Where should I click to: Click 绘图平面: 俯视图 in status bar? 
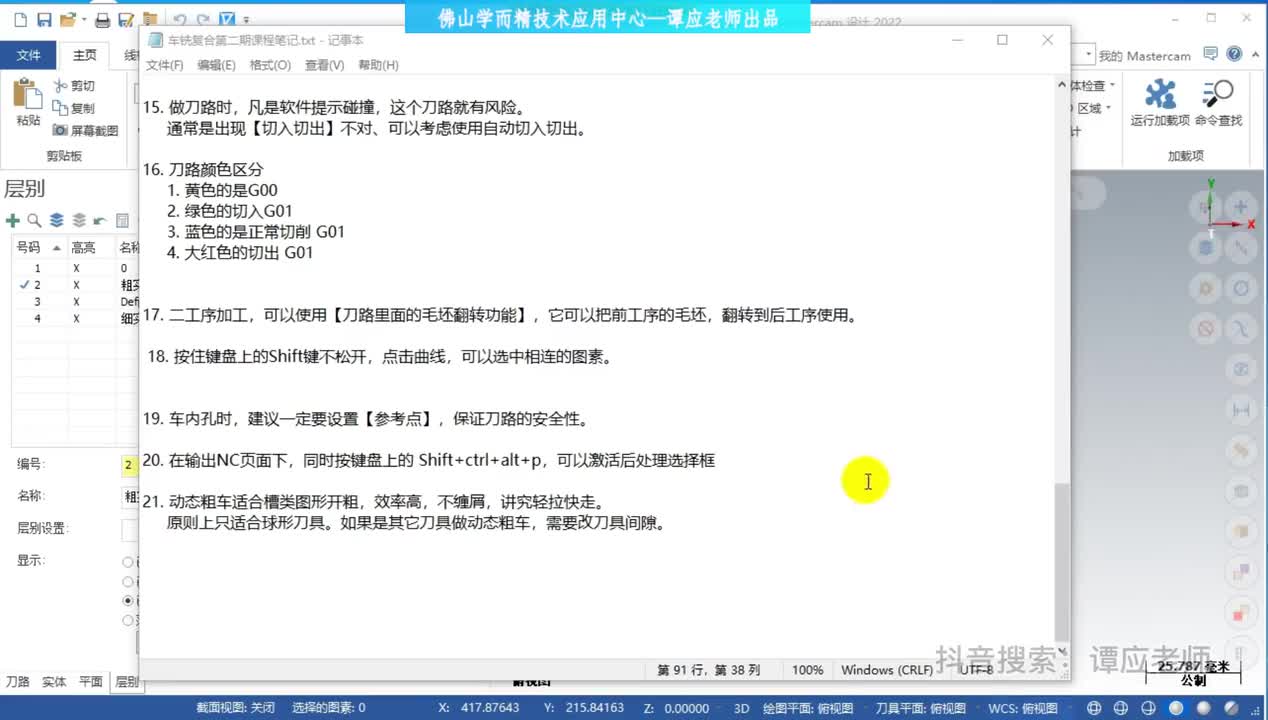[x=806, y=708]
